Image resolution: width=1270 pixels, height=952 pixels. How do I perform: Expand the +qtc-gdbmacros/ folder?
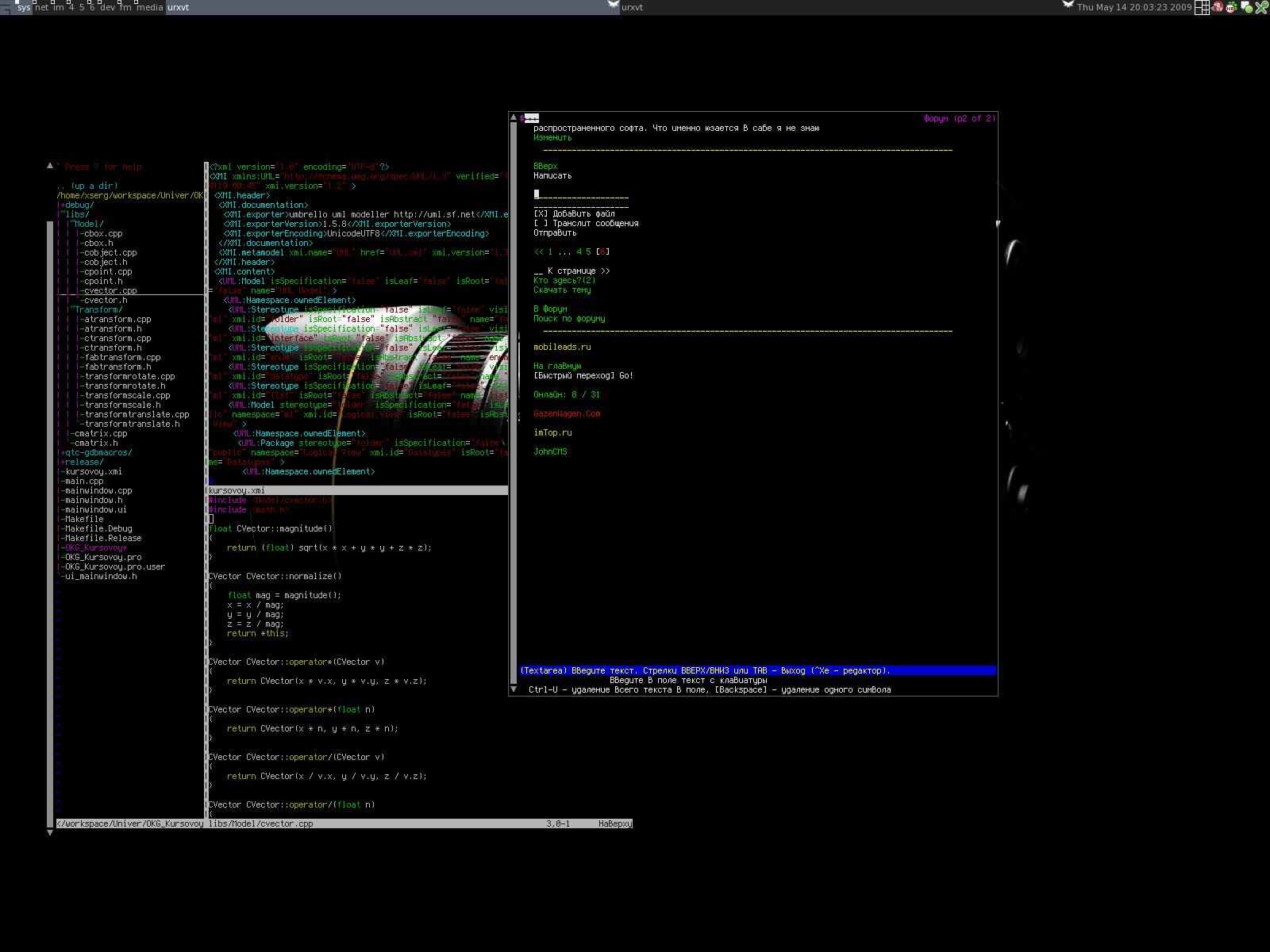(96, 452)
